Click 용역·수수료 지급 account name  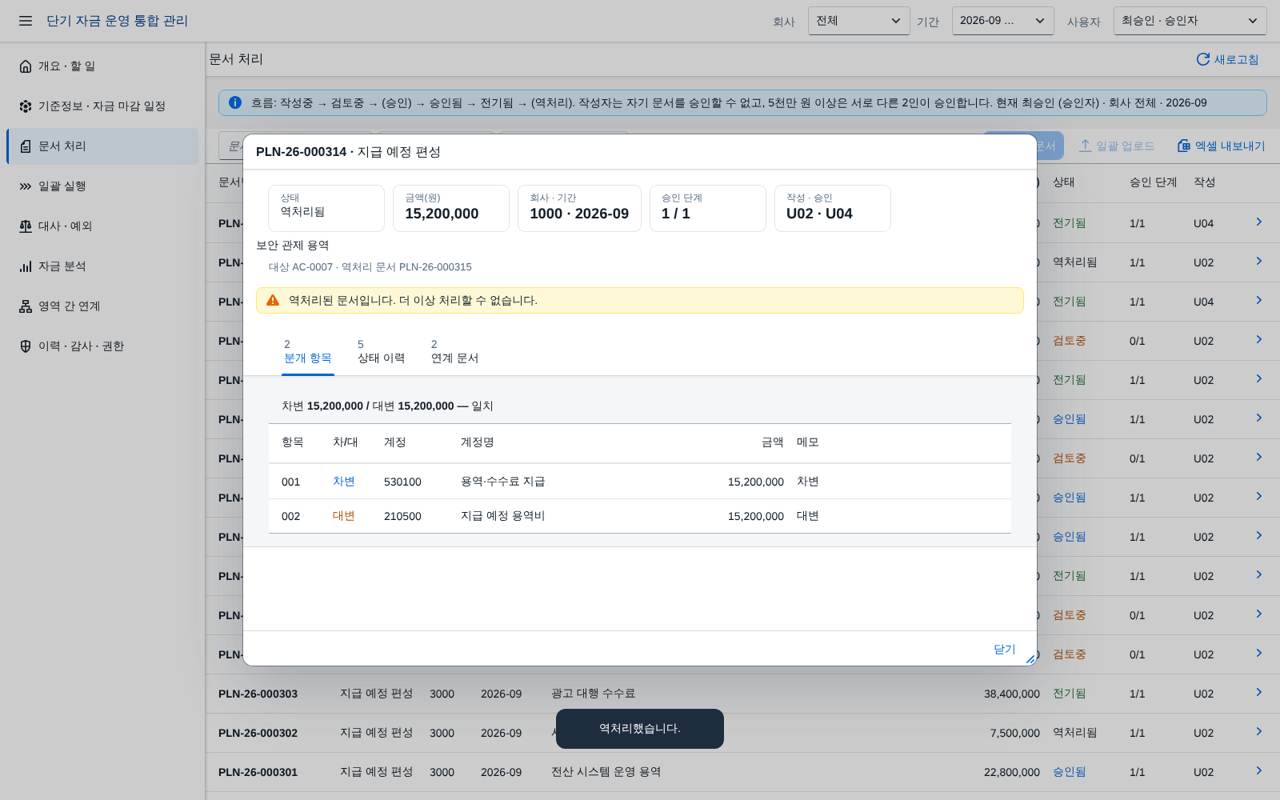tap(503, 481)
